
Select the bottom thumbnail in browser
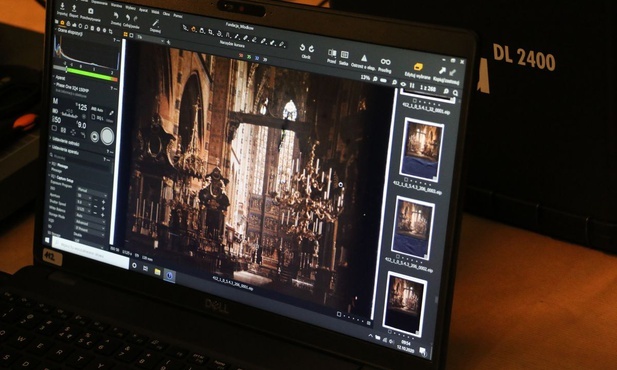click(x=404, y=303)
